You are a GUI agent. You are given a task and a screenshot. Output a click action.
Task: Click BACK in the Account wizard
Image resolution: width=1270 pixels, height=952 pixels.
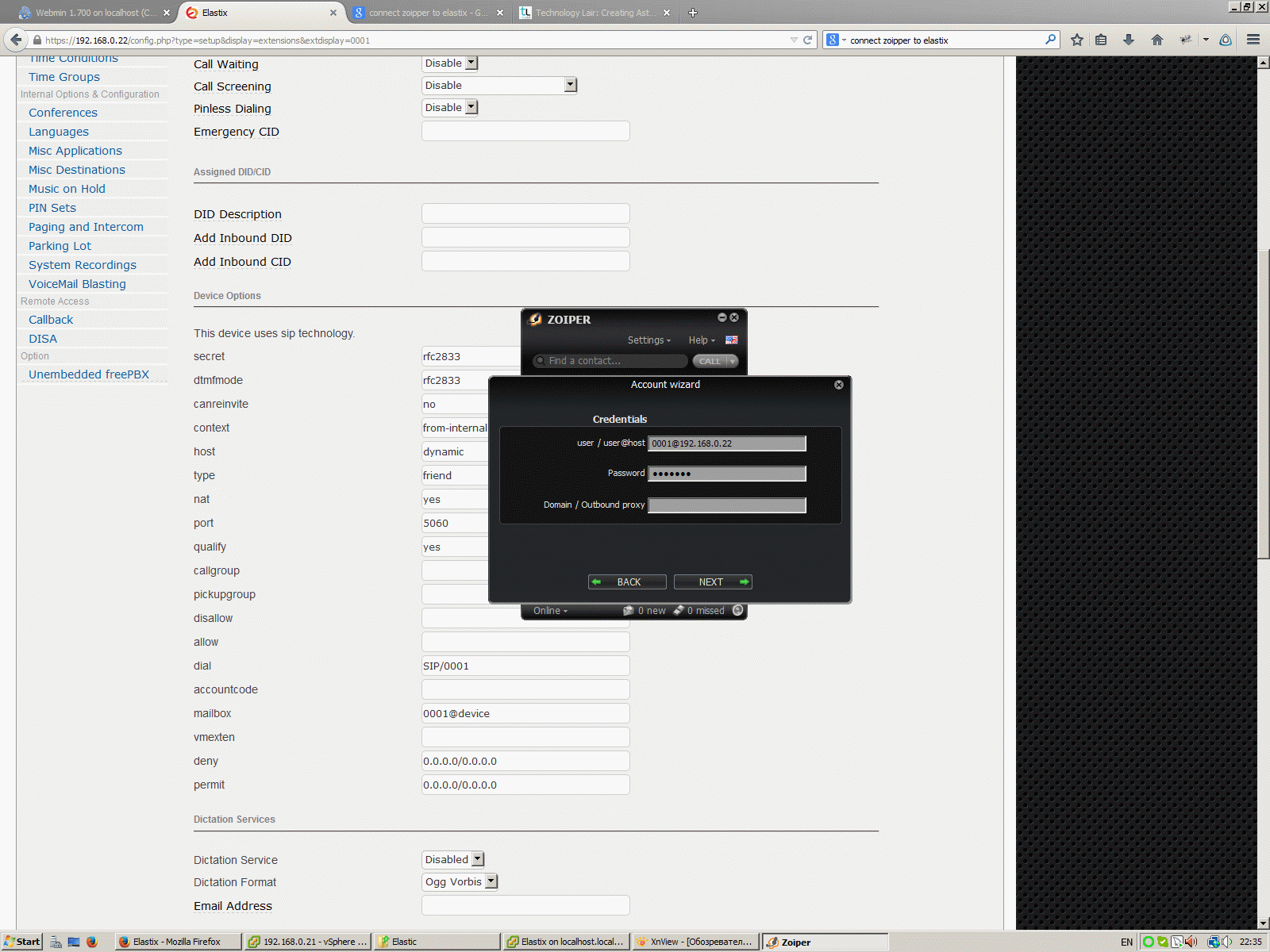(x=627, y=582)
